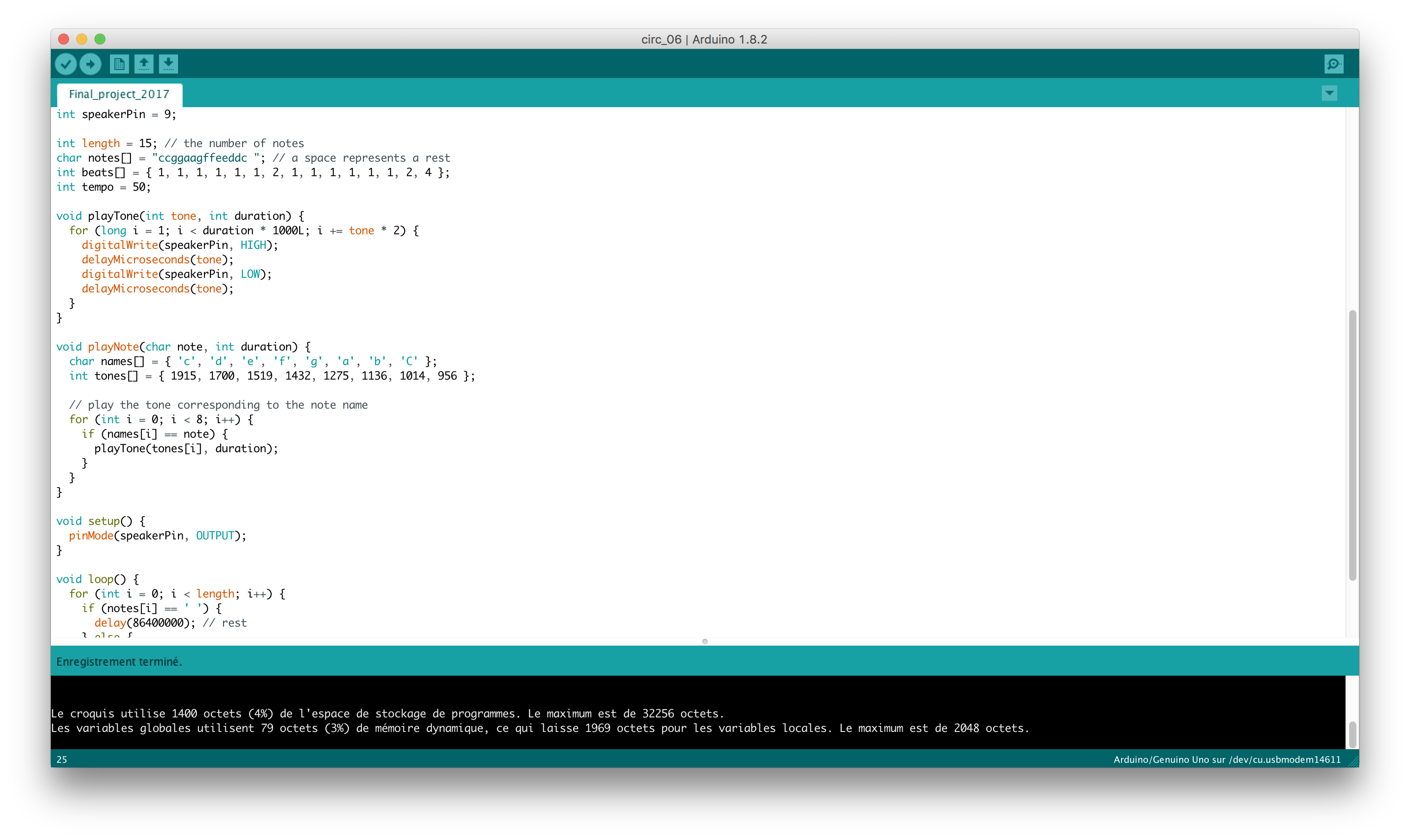
Task: Click the new sketch file icon
Action: 118,63
